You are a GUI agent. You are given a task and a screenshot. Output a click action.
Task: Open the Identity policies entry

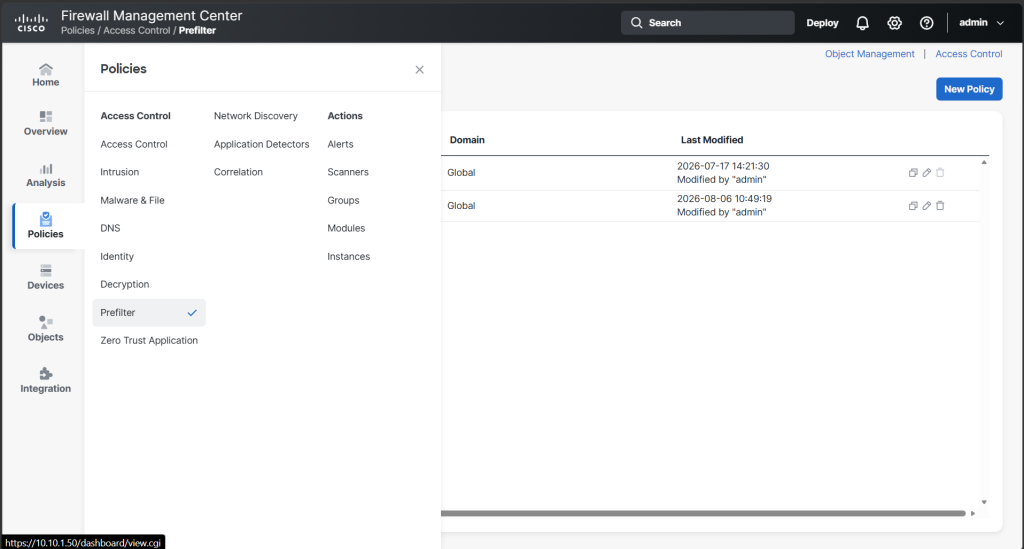tap(117, 257)
